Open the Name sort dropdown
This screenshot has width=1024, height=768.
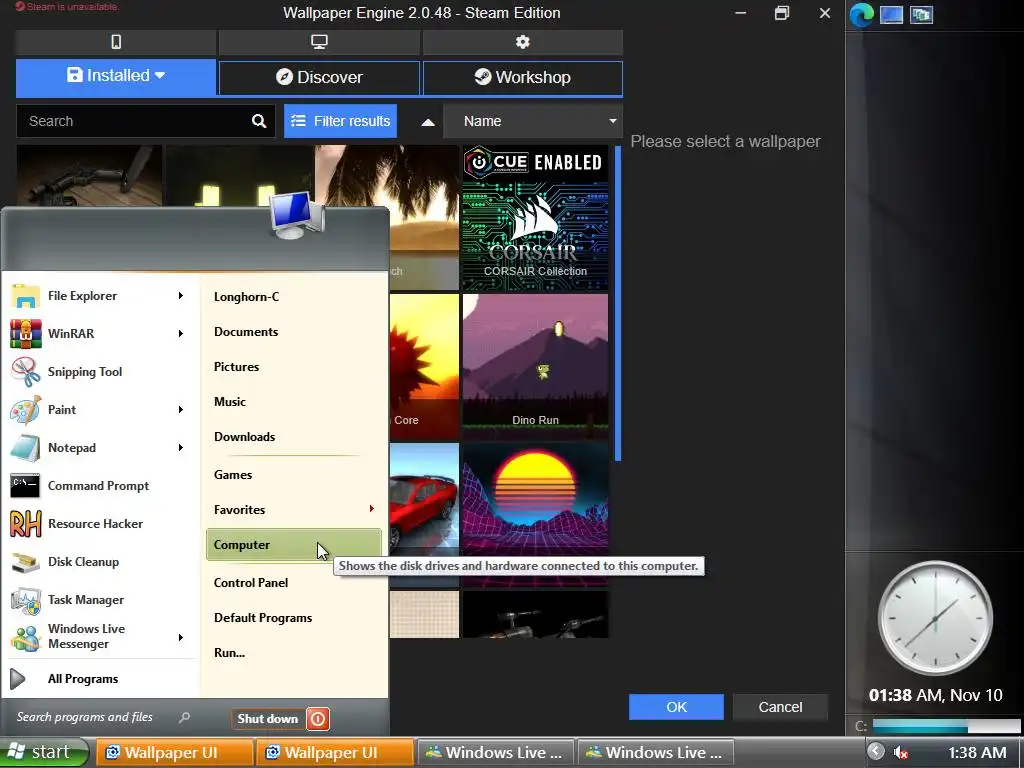point(533,121)
